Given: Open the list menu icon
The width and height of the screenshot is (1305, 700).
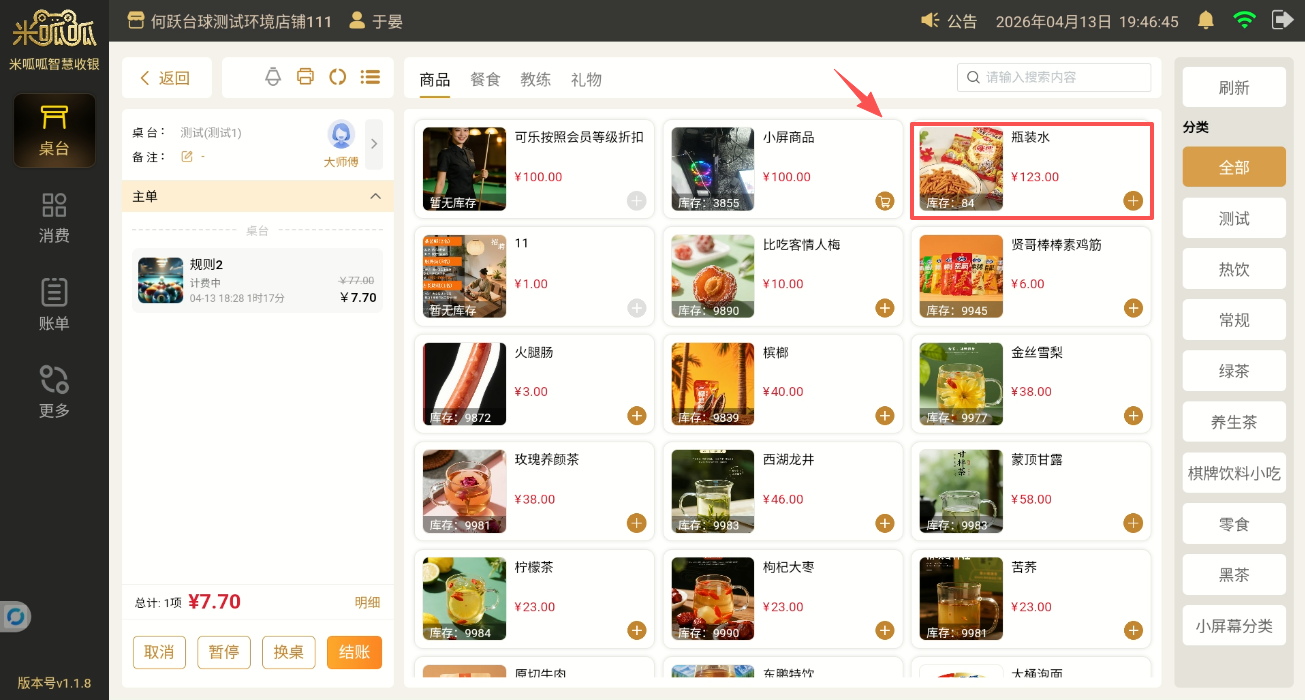Looking at the screenshot, I should click(370, 77).
